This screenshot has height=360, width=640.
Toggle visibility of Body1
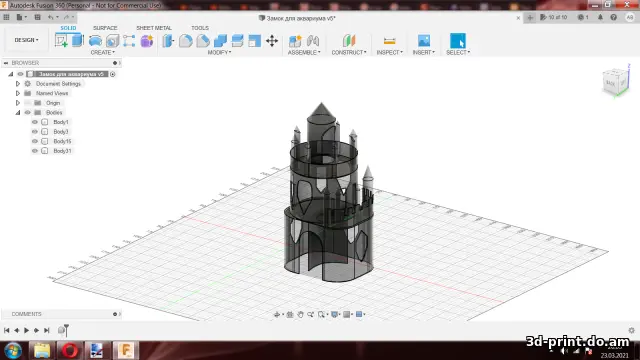[x=35, y=122]
